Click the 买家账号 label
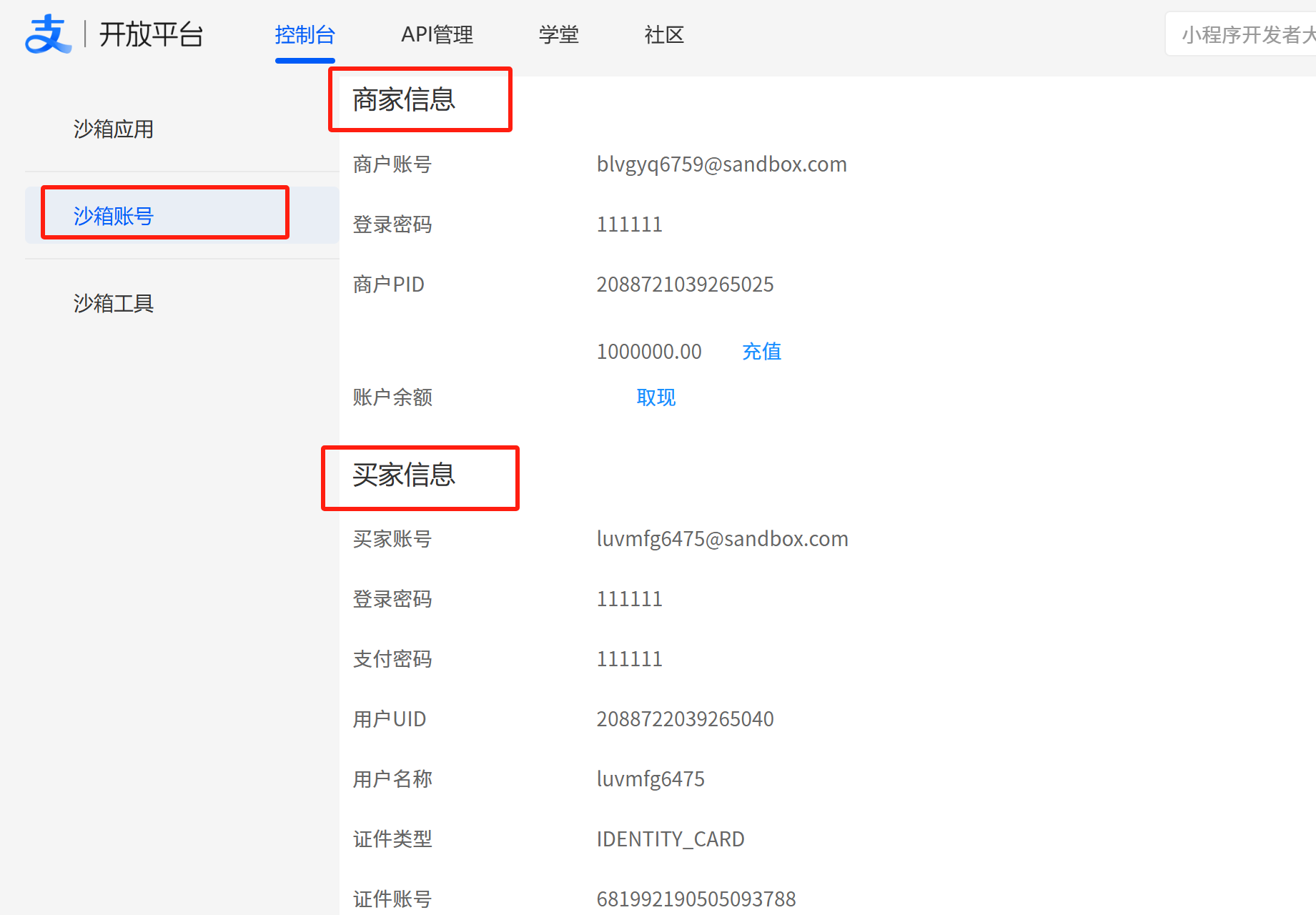Screen dimensions: 1316x915 392,539
